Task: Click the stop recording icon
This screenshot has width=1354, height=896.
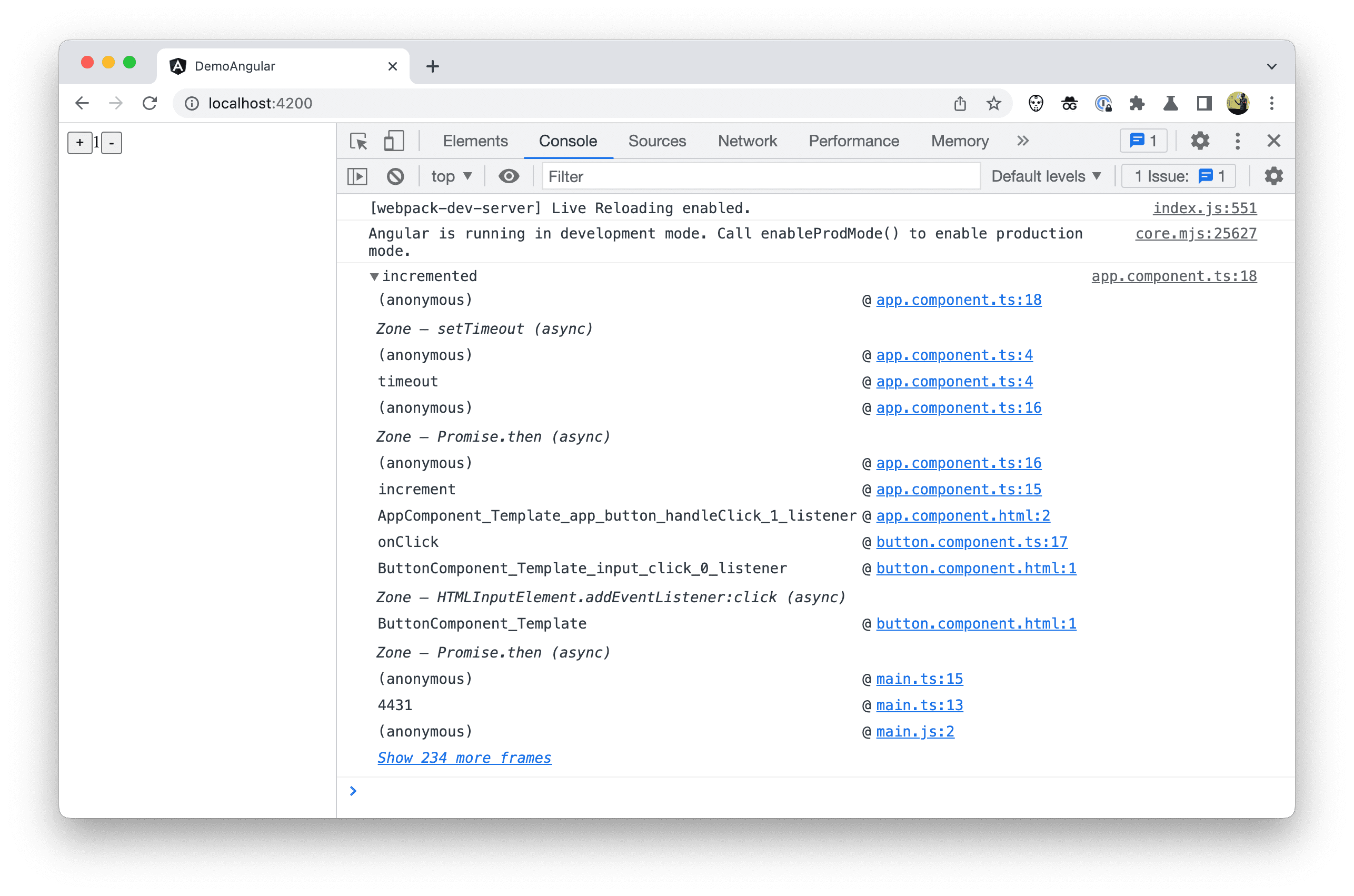Action: click(x=396, y=177)
